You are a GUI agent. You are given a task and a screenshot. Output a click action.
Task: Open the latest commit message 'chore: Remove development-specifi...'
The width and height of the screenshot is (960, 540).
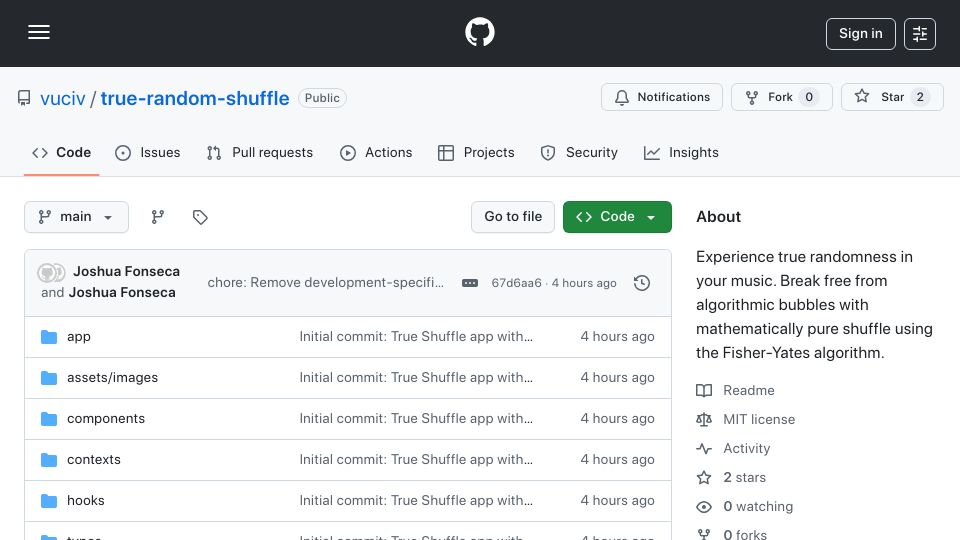tap(326, 282)
